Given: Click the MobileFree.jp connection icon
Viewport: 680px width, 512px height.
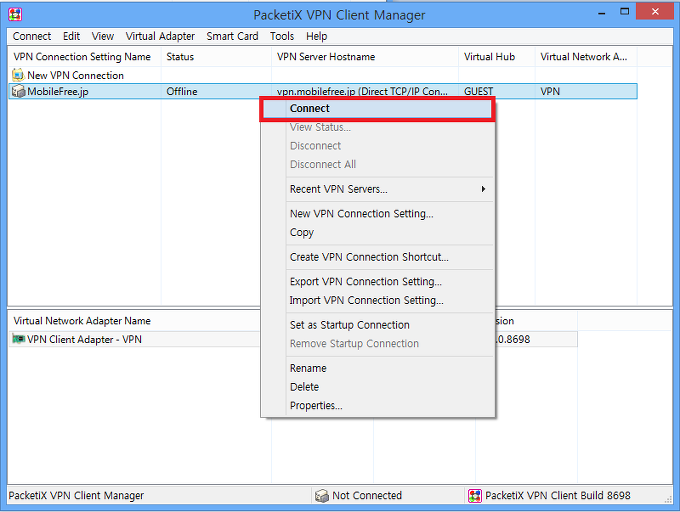Looking at the screenshot, I should (18, 91).
